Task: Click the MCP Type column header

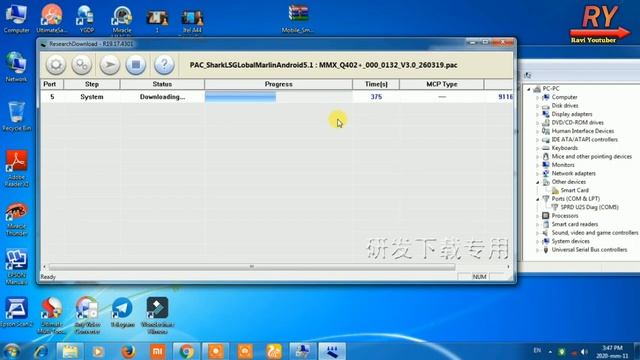Action: click(x=442, y=84)
